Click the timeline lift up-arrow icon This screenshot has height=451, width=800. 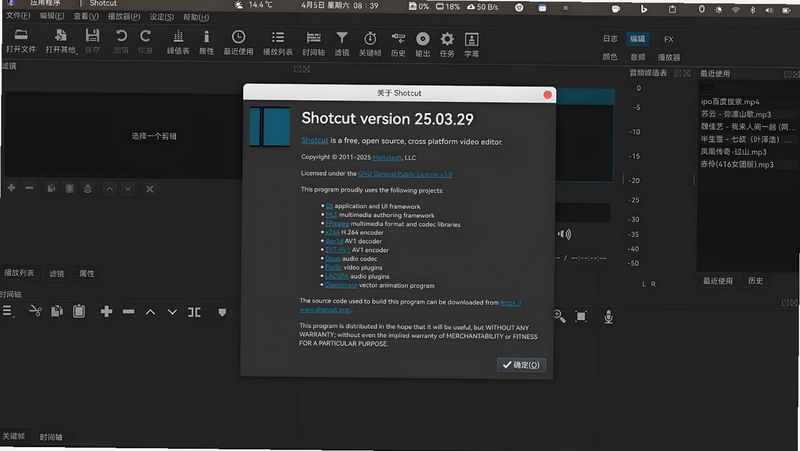tap(151, 312)
